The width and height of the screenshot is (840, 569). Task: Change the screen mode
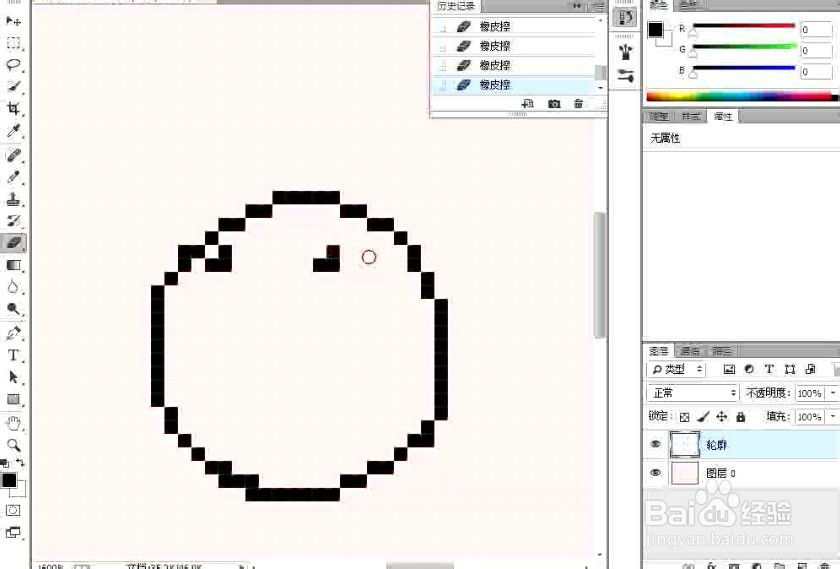pyautogui.click(x=13, y=532)
